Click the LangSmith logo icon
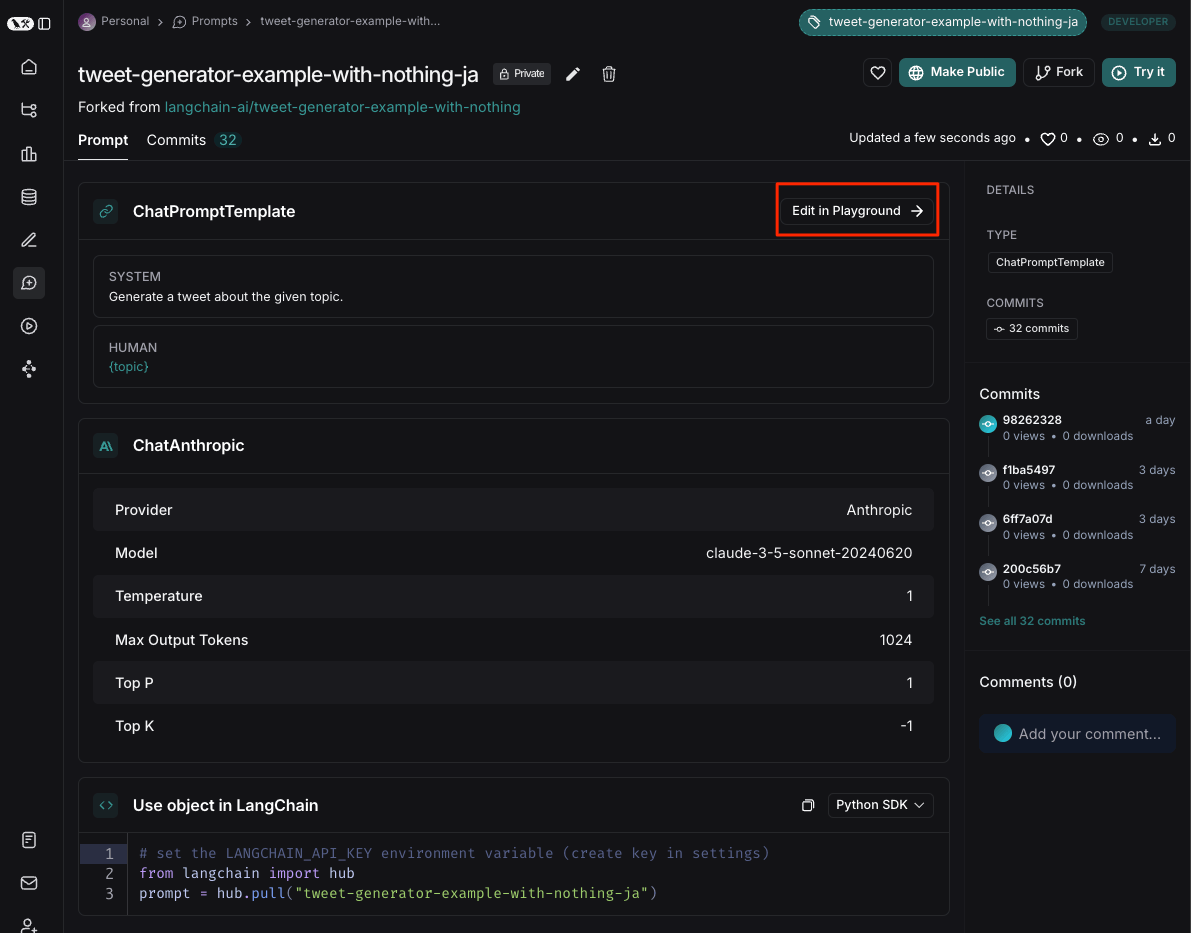The width and height of the screenshot is (1191, 933). point(21,24)
